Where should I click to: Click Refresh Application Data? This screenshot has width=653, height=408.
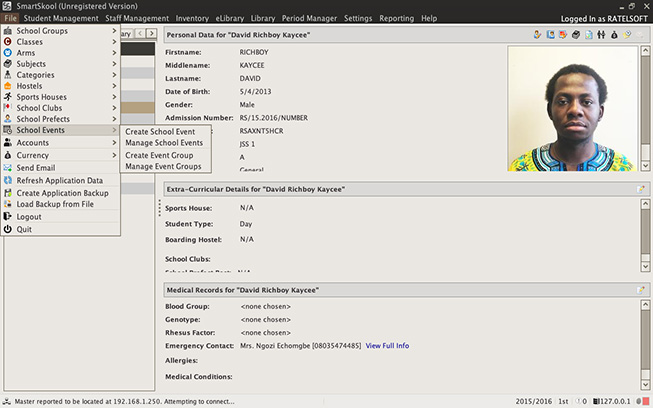pos(59,180)
